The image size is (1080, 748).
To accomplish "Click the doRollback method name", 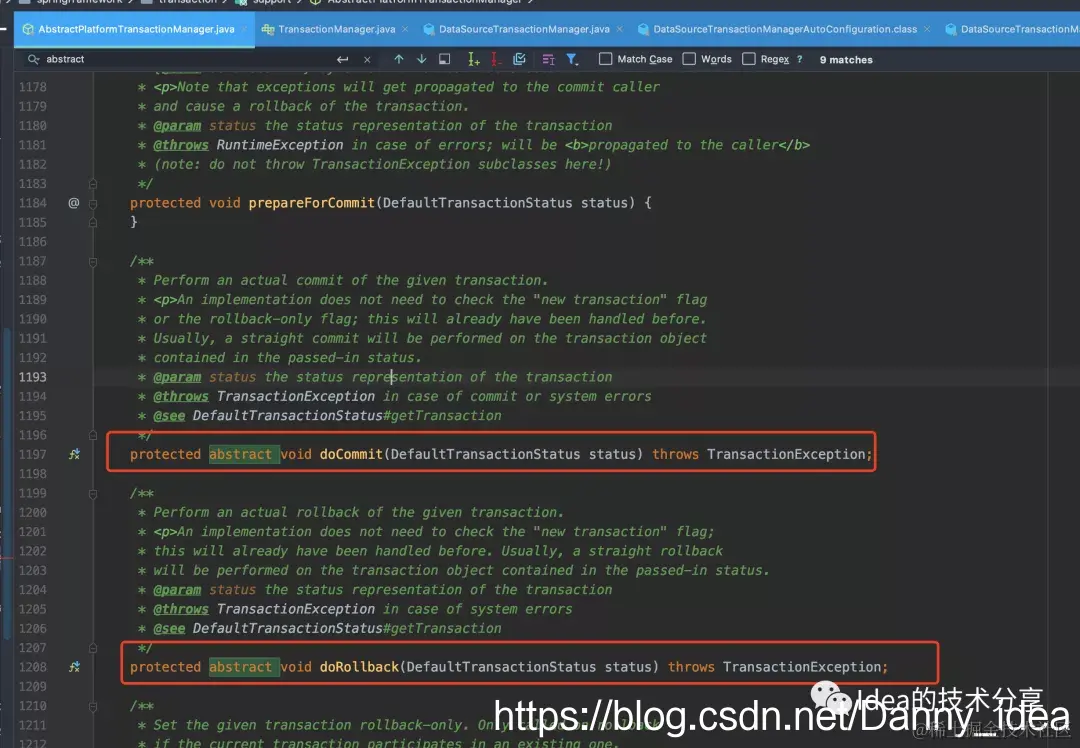I will (x=360, y=667).
